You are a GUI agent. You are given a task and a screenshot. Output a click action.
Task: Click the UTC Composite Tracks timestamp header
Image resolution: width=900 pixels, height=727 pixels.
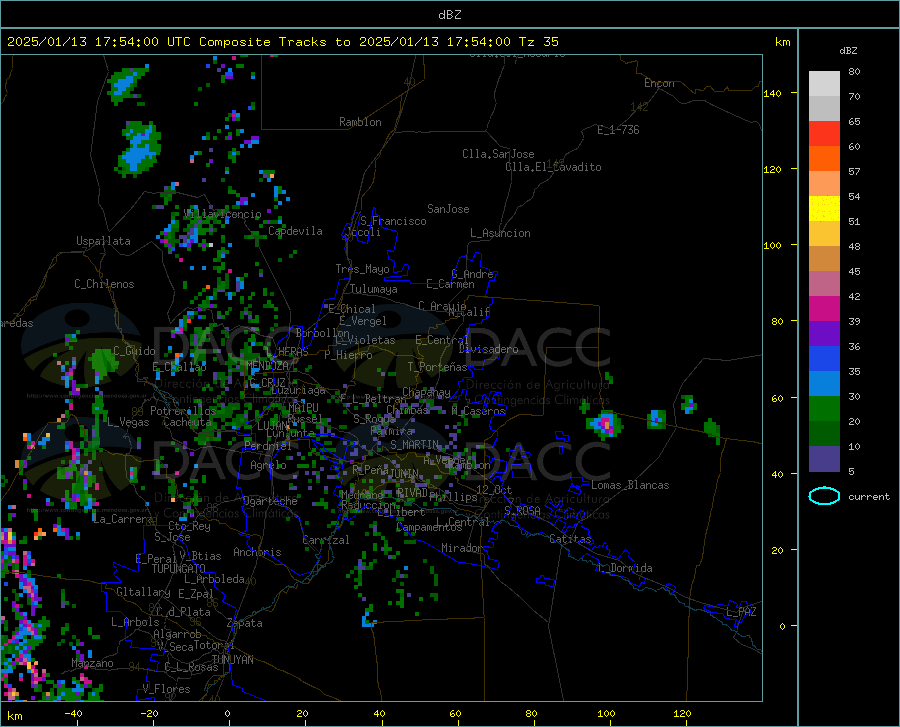point(282,42)
